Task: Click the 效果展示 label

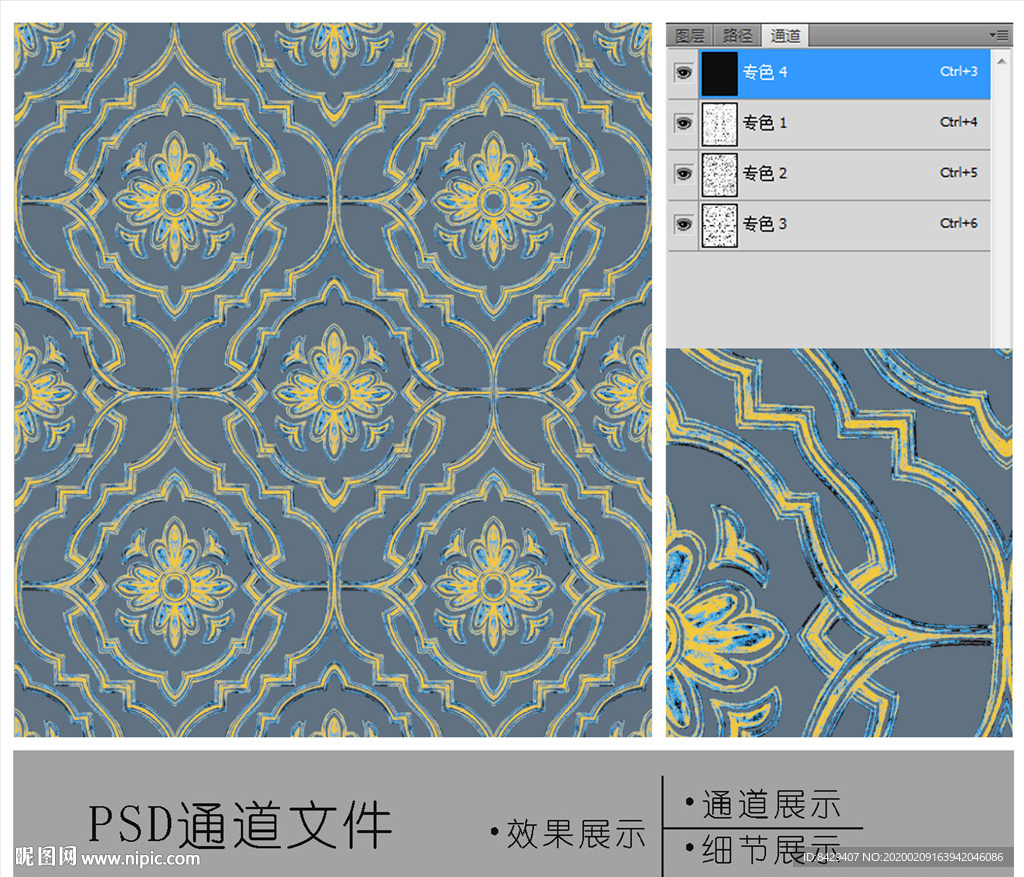Action: coord(575,834)
